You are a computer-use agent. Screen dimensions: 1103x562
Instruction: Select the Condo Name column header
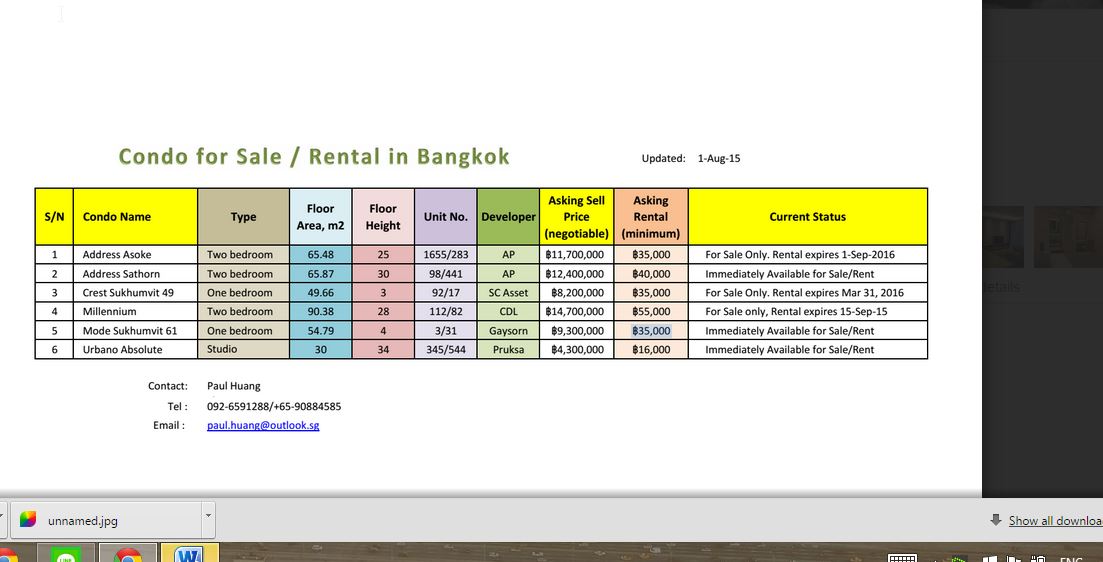(135, 217)
